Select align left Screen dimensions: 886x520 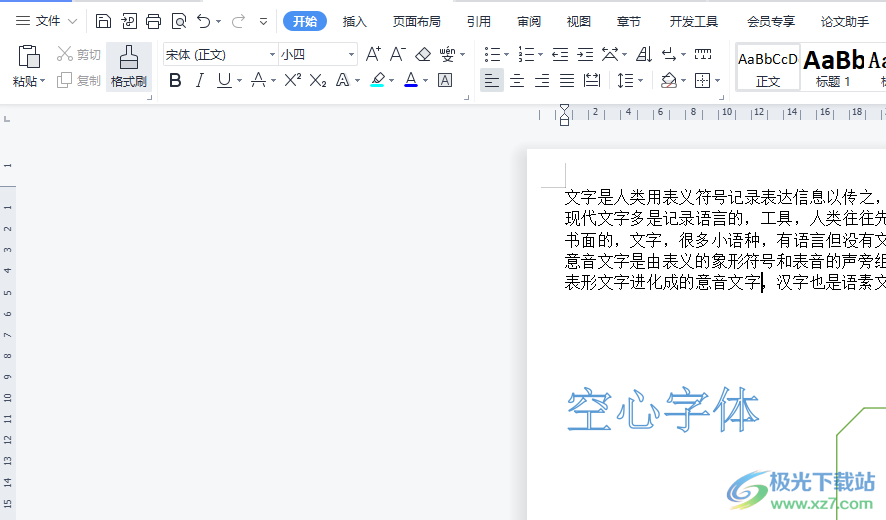[x=492, y=80]
